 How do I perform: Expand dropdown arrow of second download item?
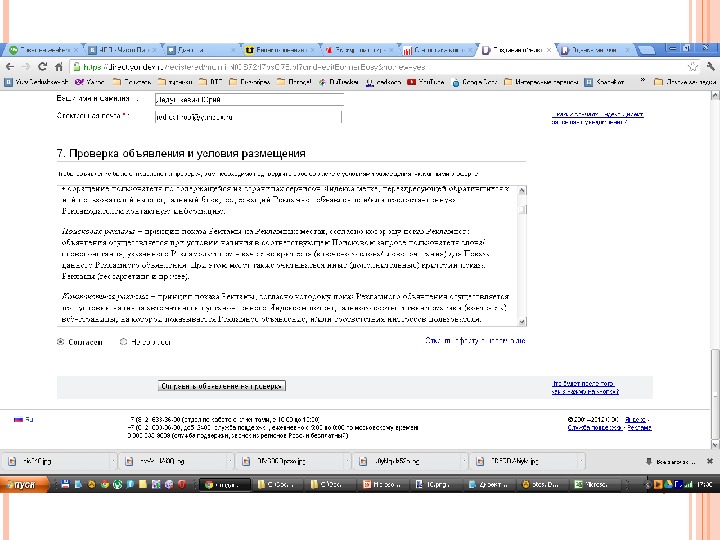pyautogui.click(x=230, y=461)
